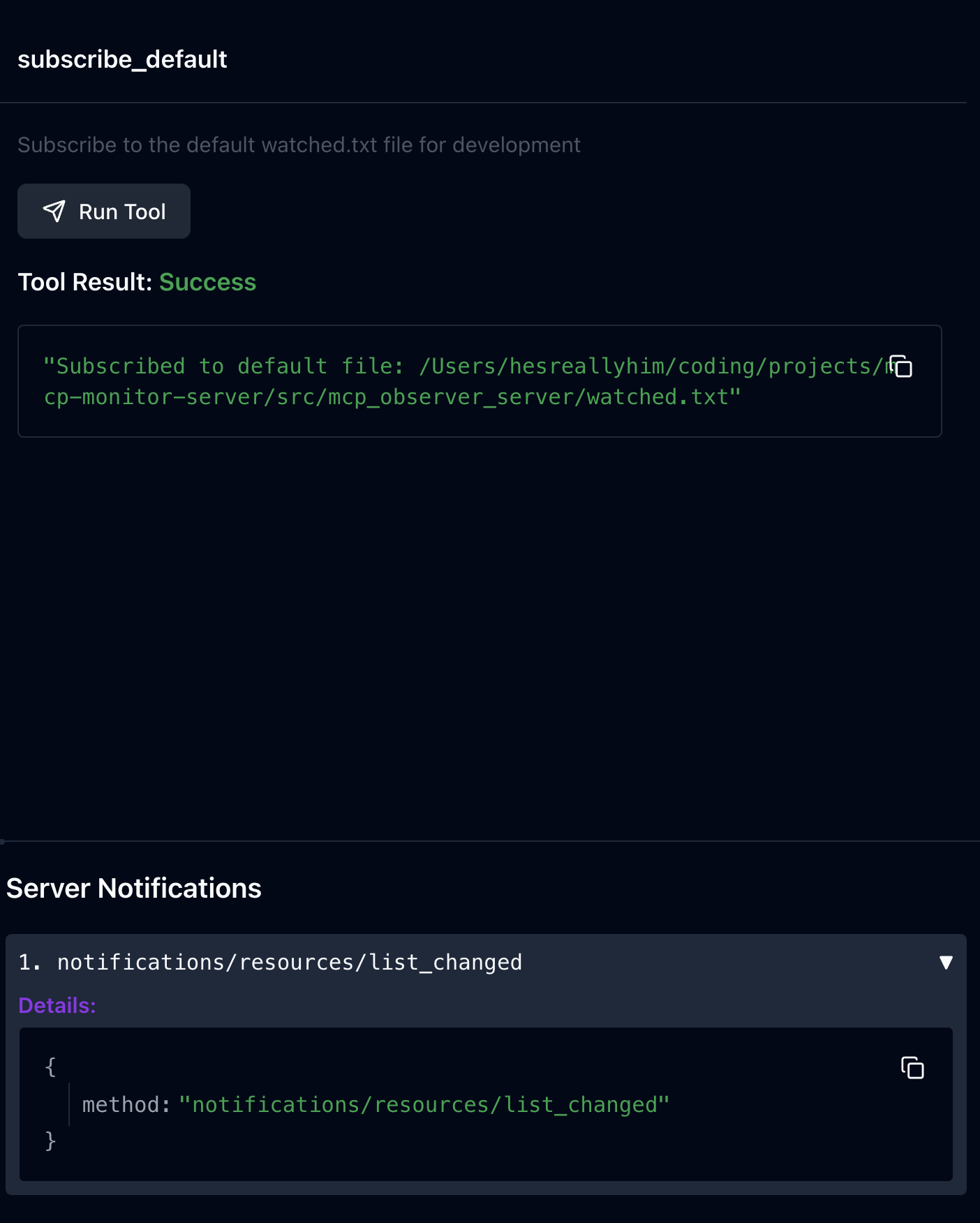Click the Tool Result label

click(x=84, y=282)
